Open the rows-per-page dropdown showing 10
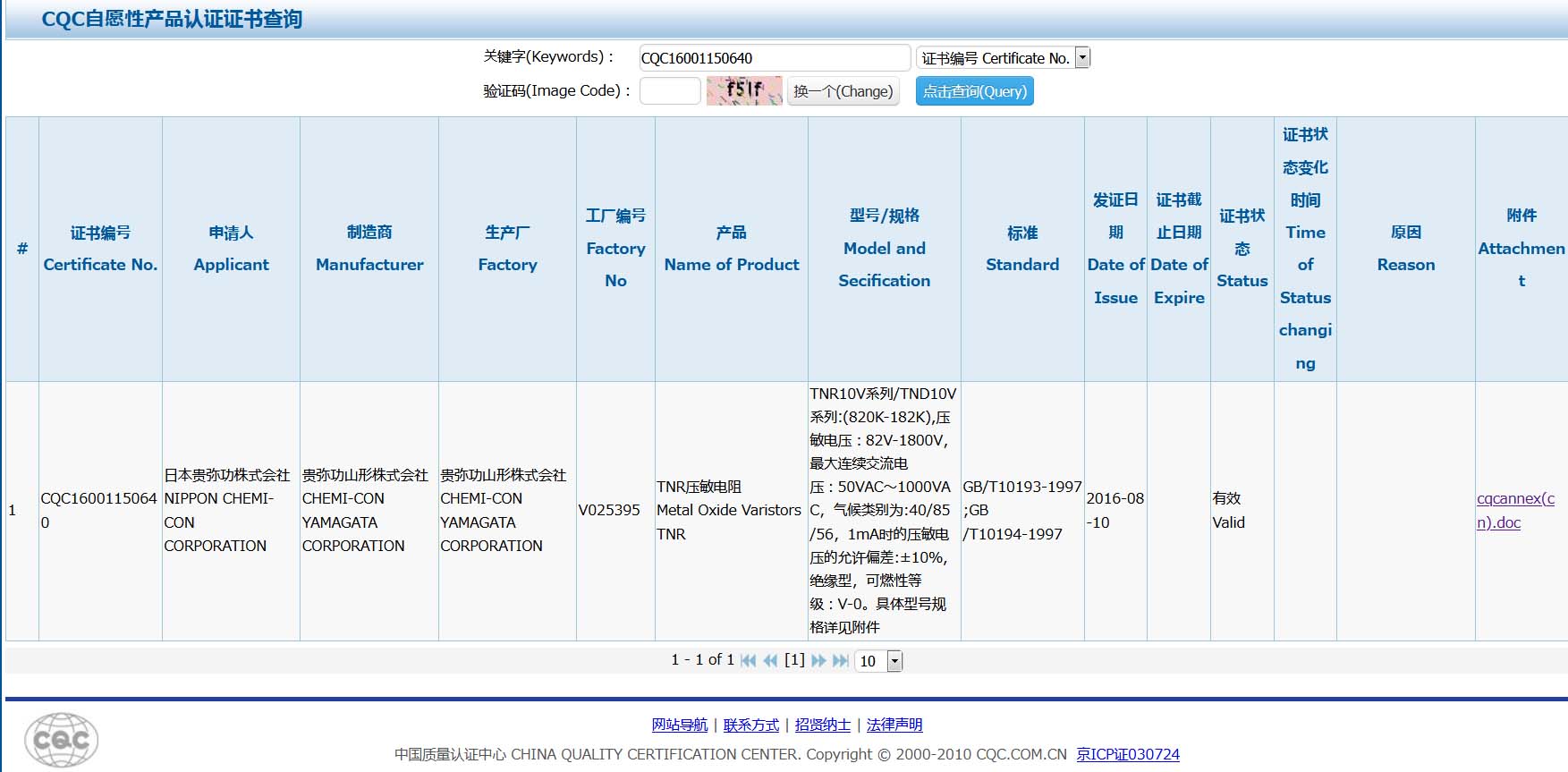 pos(878,661)
